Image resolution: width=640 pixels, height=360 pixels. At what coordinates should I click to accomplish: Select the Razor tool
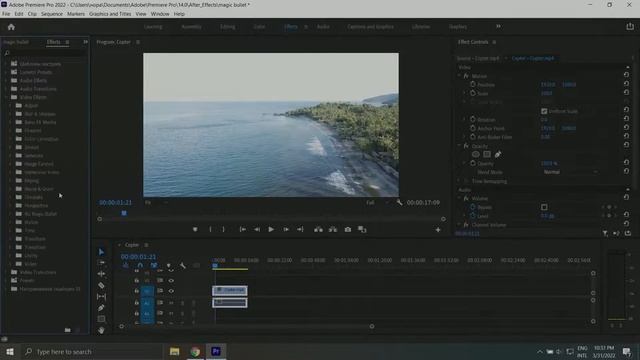pyautogui.click(x=101, y=285)
